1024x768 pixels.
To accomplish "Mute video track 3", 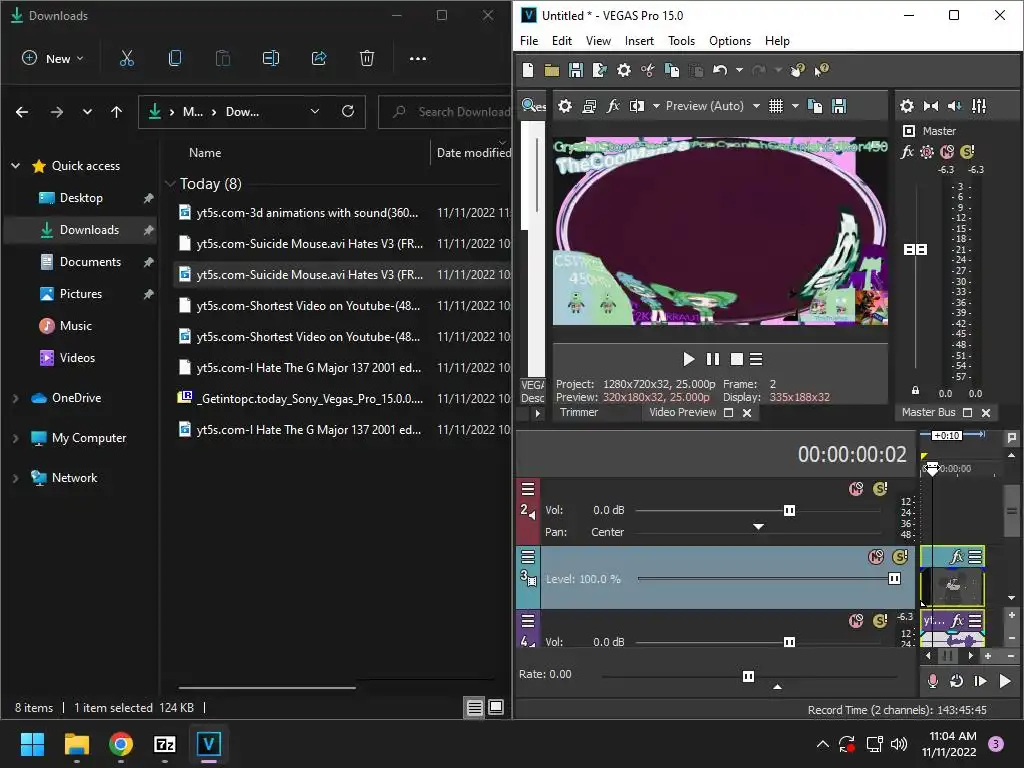I will 876,556.
